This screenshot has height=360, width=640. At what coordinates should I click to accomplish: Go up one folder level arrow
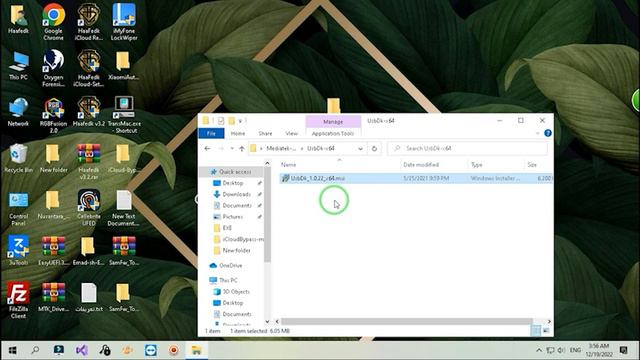click(x=242, y=149)
